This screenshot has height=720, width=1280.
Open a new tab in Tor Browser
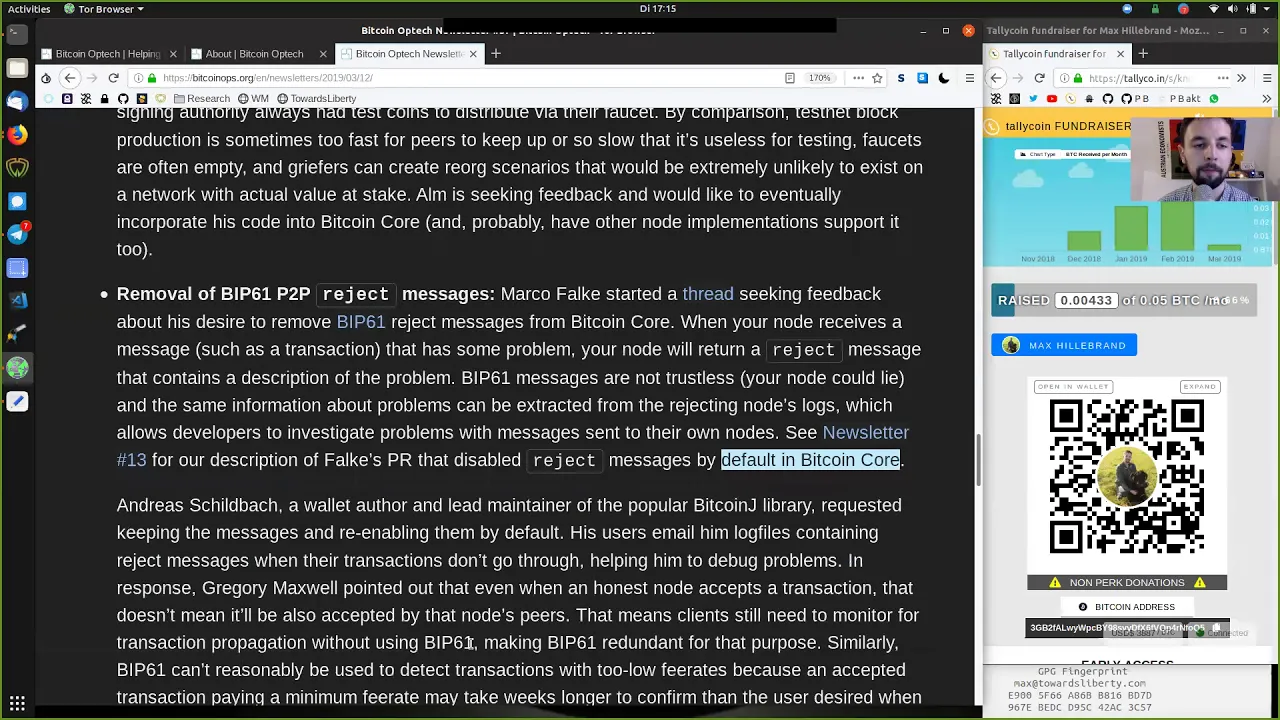495,54
